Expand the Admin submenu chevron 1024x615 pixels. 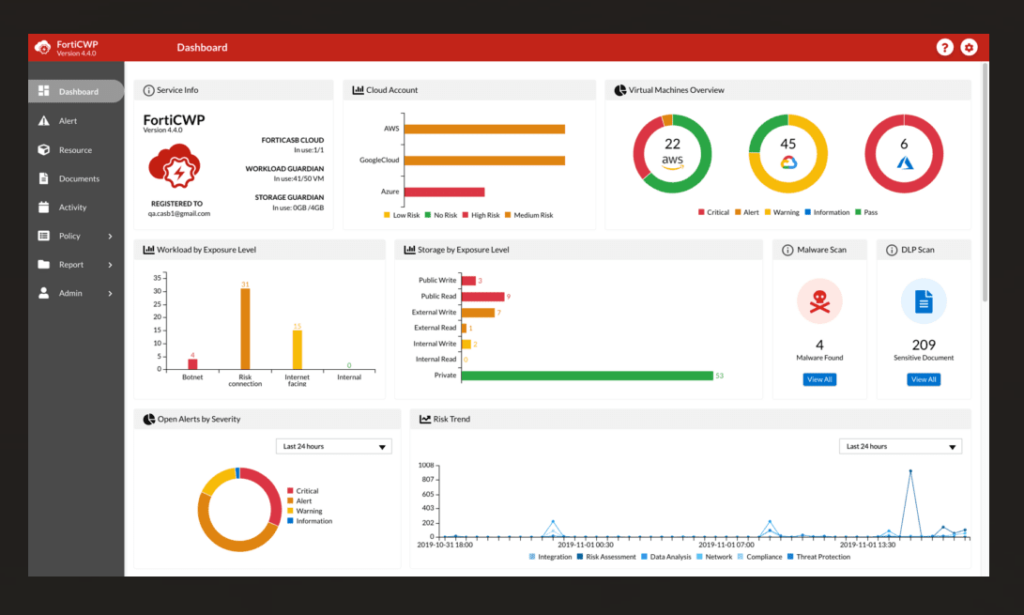pos(110,294)
